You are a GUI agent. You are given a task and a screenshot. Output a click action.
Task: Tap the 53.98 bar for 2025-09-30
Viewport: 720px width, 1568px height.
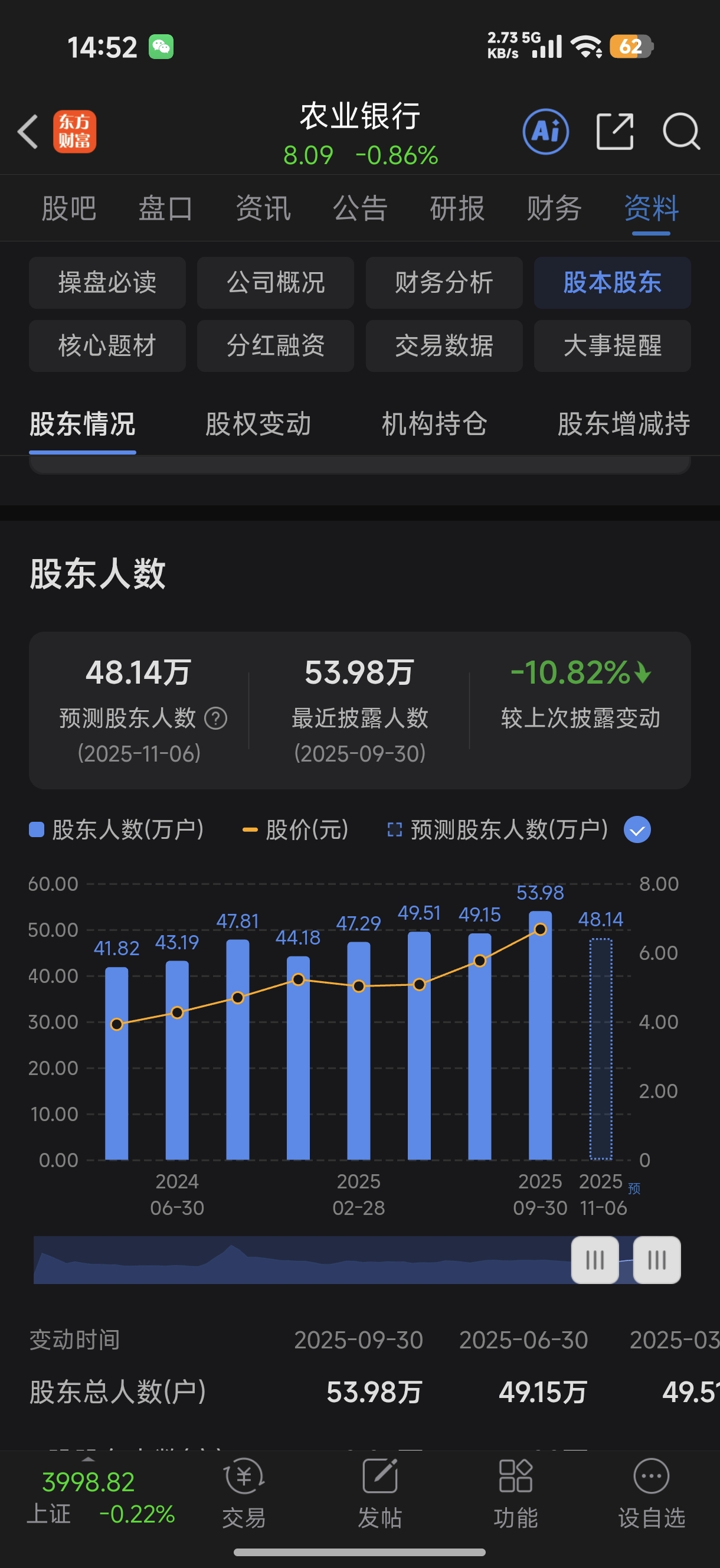[541, 1035]
